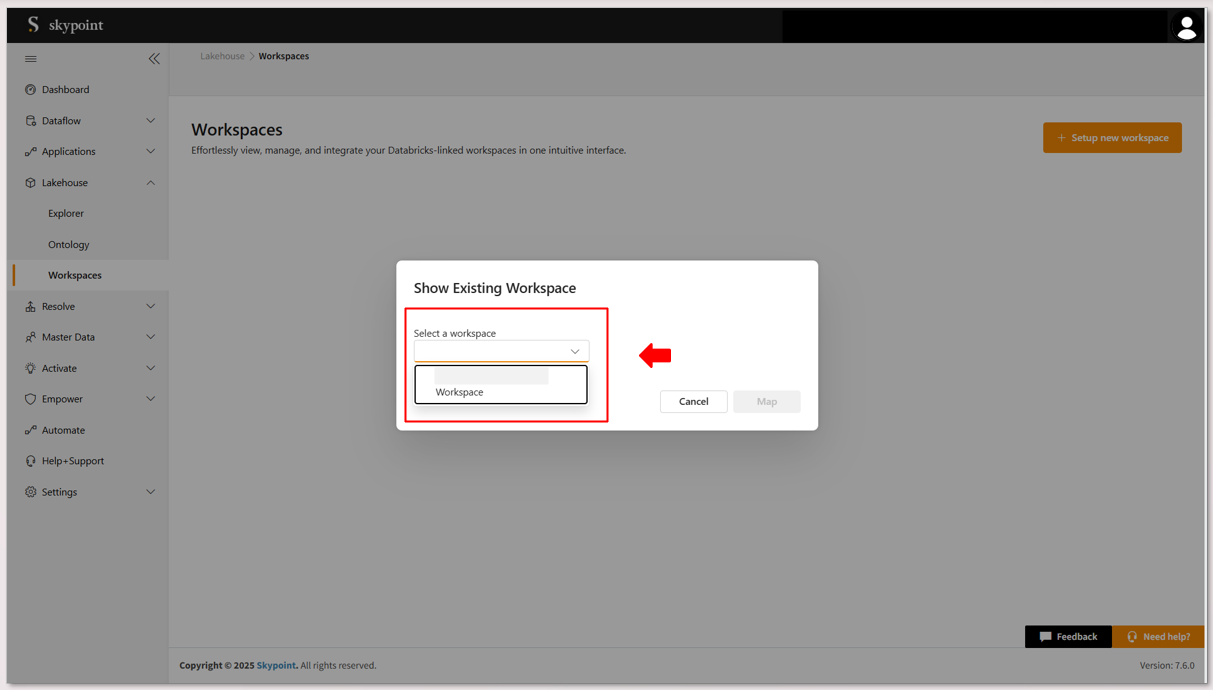The image size is (1213, 690).
Task: Expand the Applications menu section
Action: (x=150, y=152)
